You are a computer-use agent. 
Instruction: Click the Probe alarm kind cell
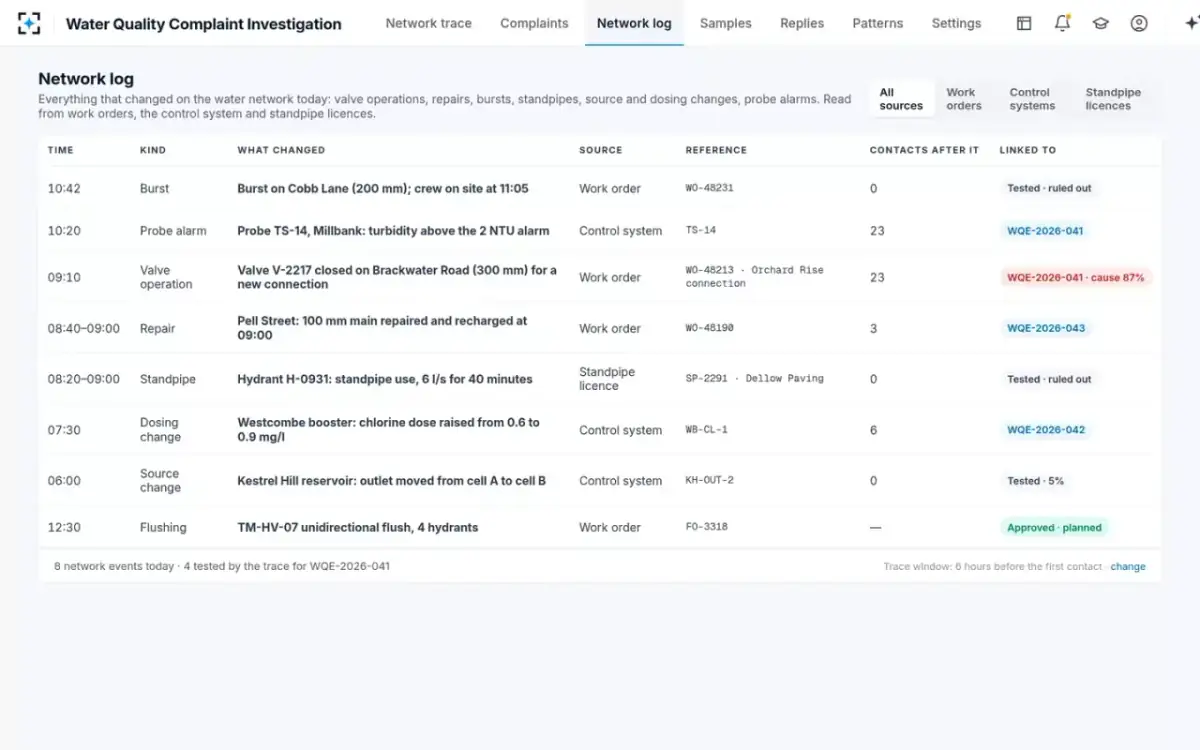pyautogui.click(x=173, y=230)
